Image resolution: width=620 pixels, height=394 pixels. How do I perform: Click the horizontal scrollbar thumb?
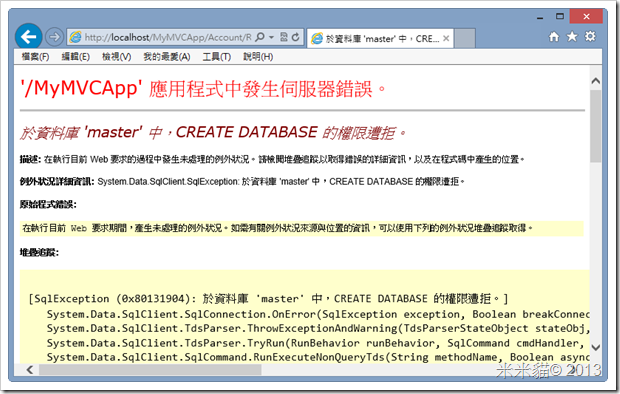(x=150, y=369)
